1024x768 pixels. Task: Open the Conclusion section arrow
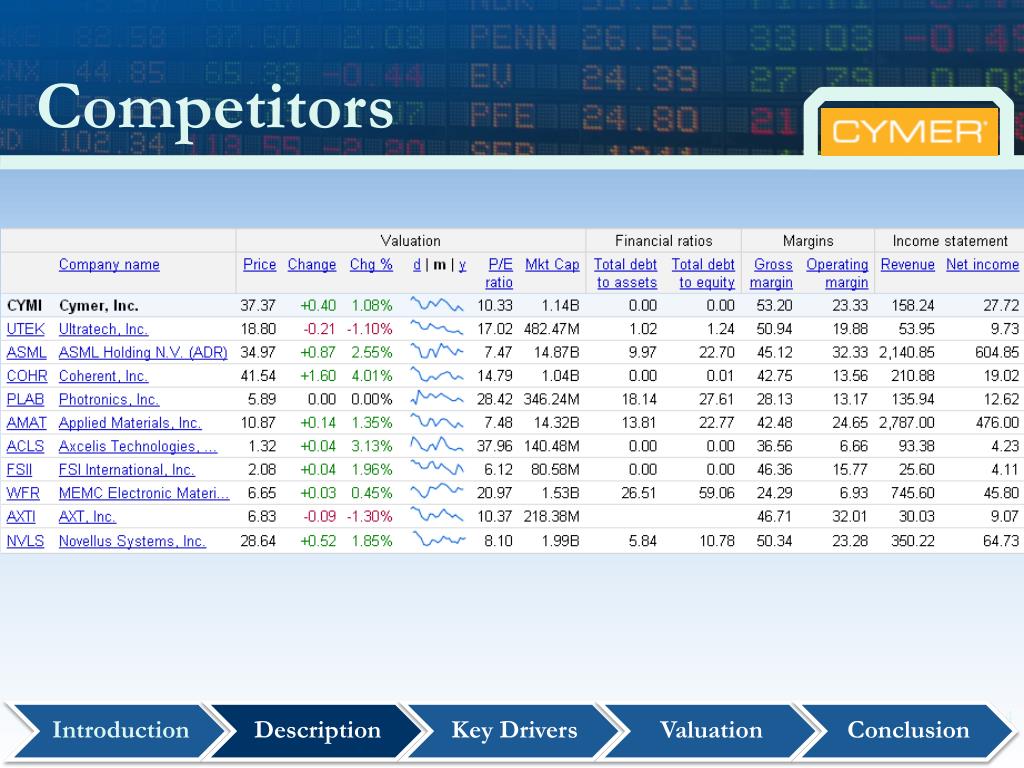(x=908, y=731)
